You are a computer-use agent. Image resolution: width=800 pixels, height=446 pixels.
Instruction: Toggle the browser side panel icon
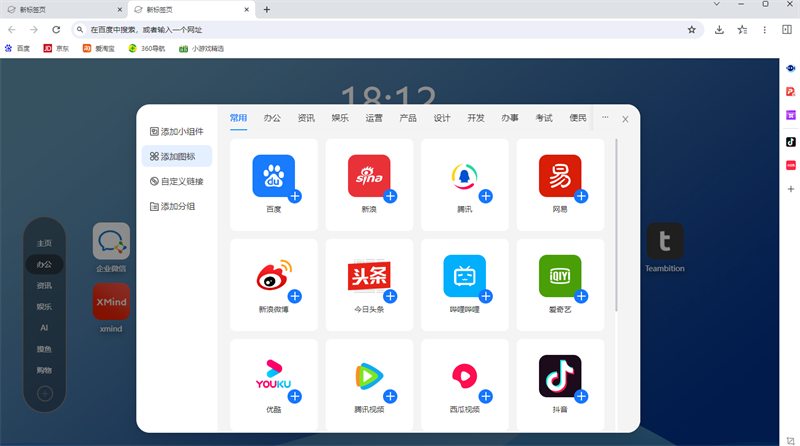(787, 30)
